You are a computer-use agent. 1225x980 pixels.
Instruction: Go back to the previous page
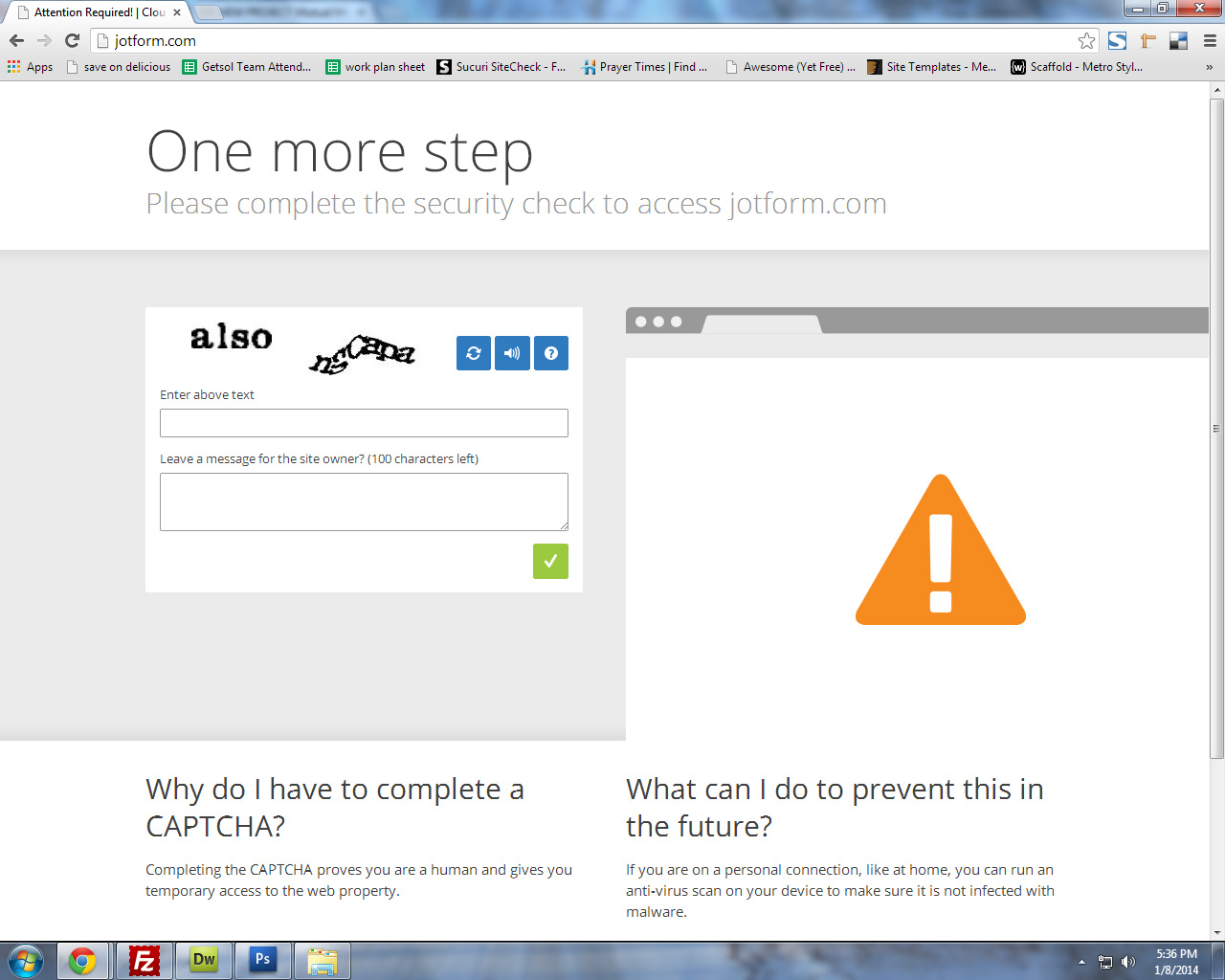[16, 41]
